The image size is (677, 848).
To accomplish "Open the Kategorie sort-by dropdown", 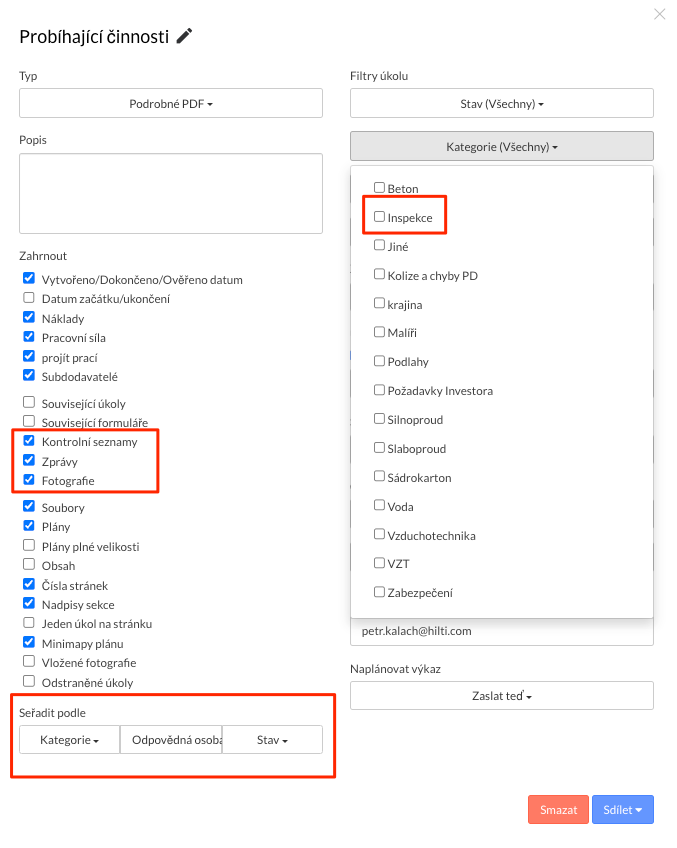I will (x=69, y=740).
